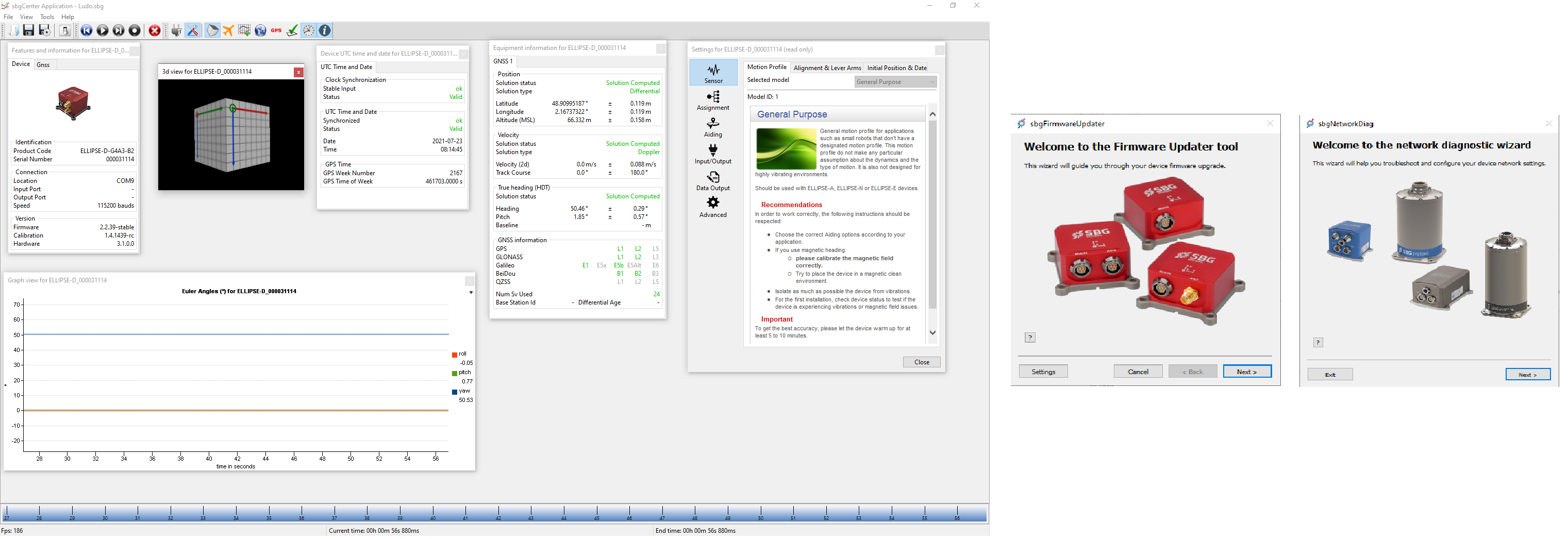
Task: Click the help '?' button in Firmware Updater
Action: click(1030, 338)
